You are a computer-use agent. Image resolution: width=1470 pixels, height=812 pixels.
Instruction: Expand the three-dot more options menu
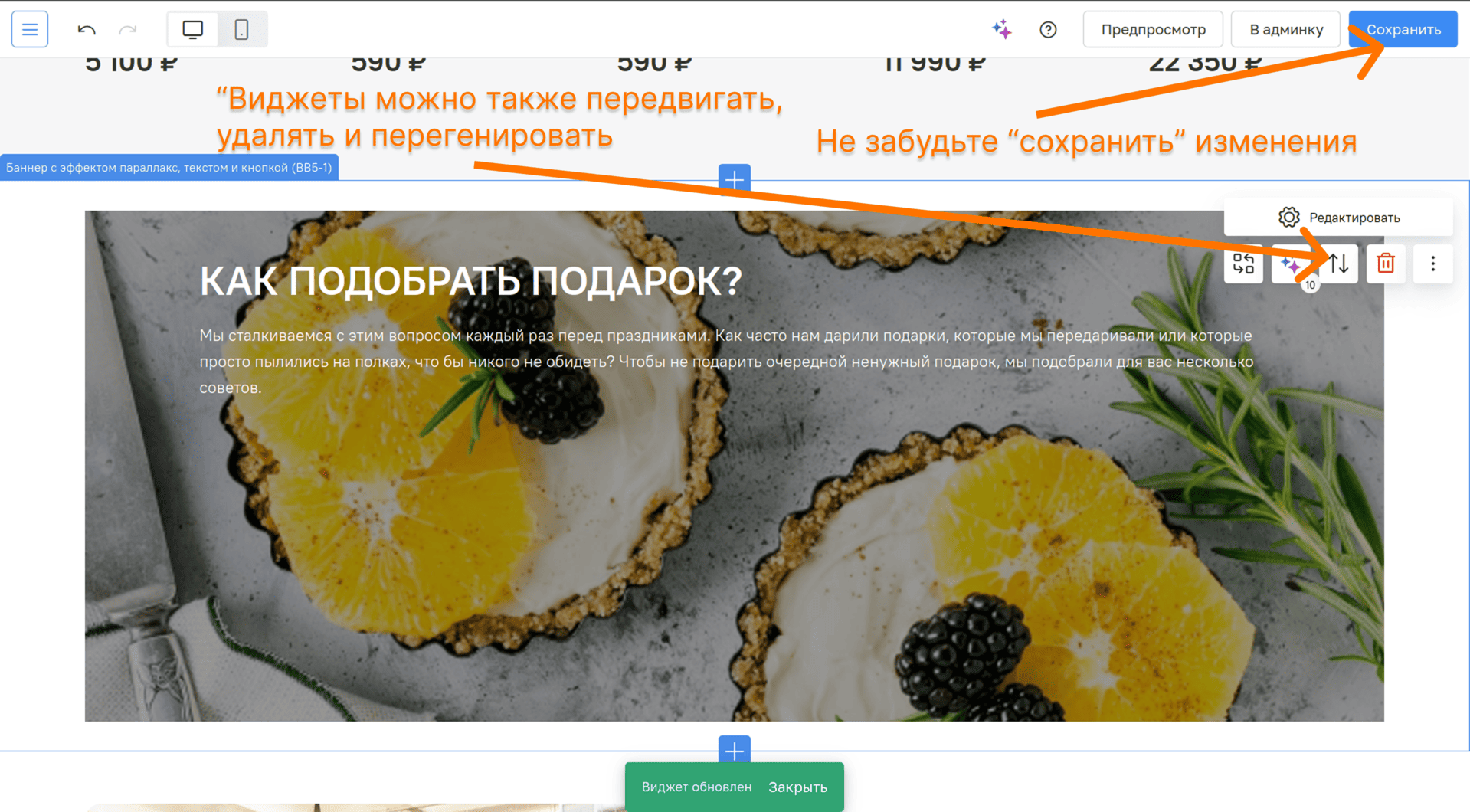1432,264
